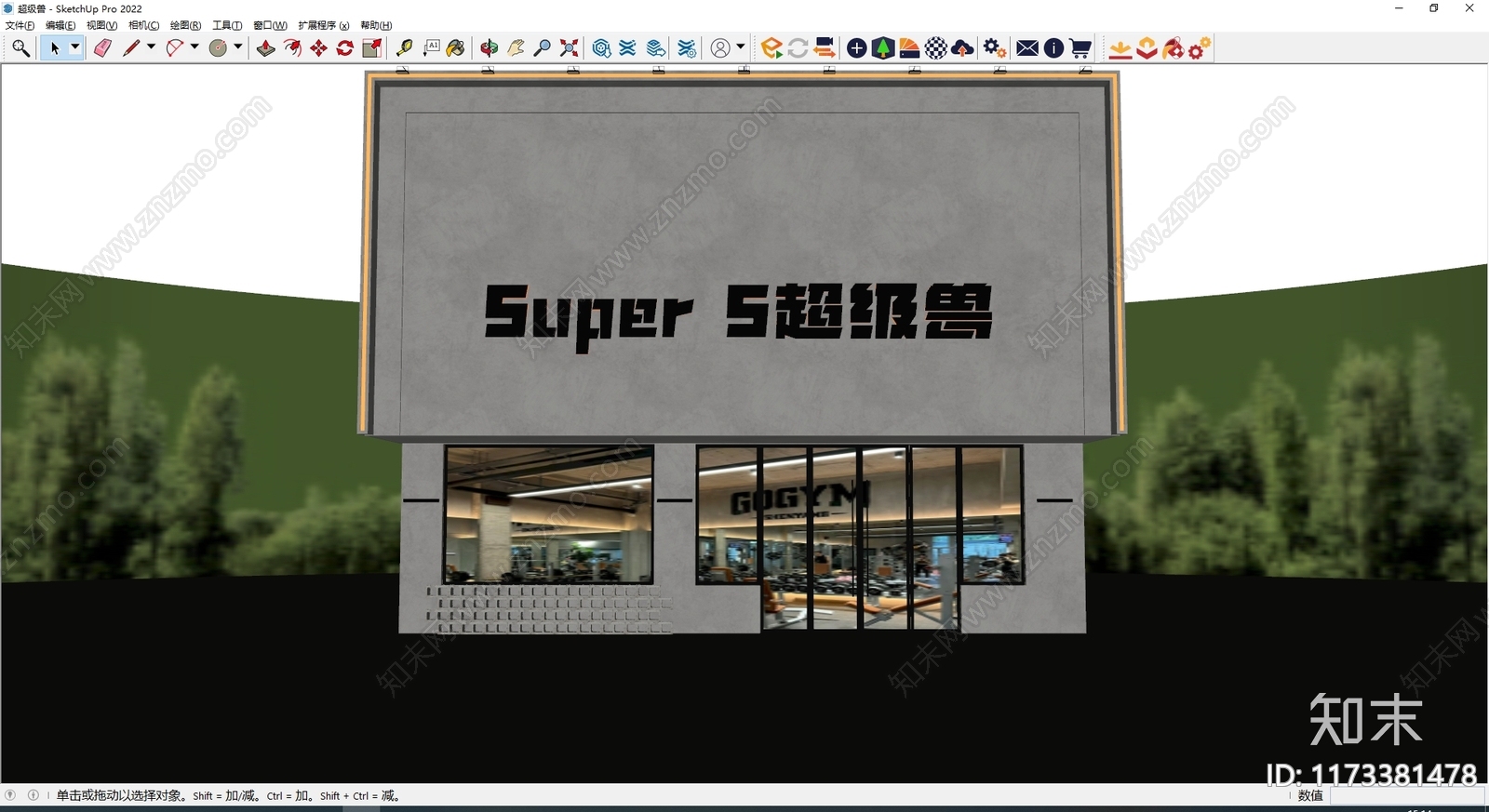Expand the Circle tool dropdown arrow
This screenshot has width=1489, height=812.
pyautogui.click(x=238, y=47)
